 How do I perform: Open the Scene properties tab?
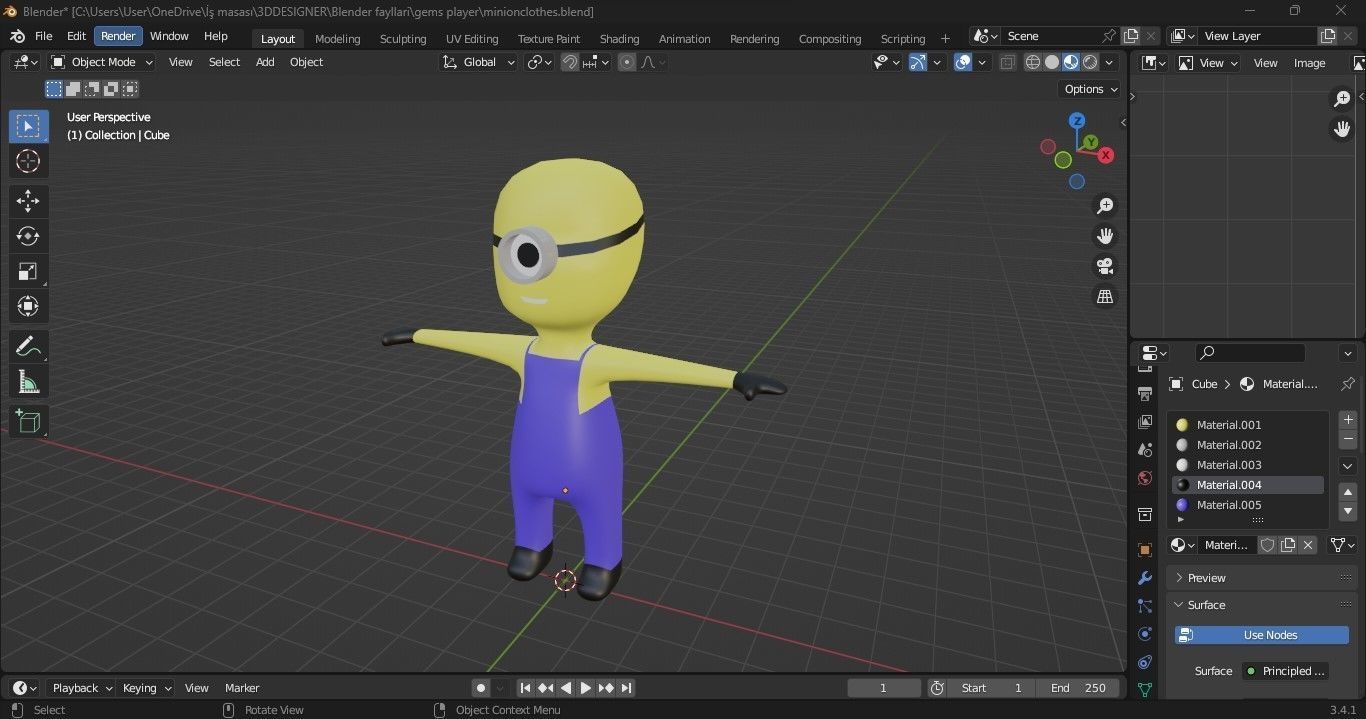coord(1145,450)
